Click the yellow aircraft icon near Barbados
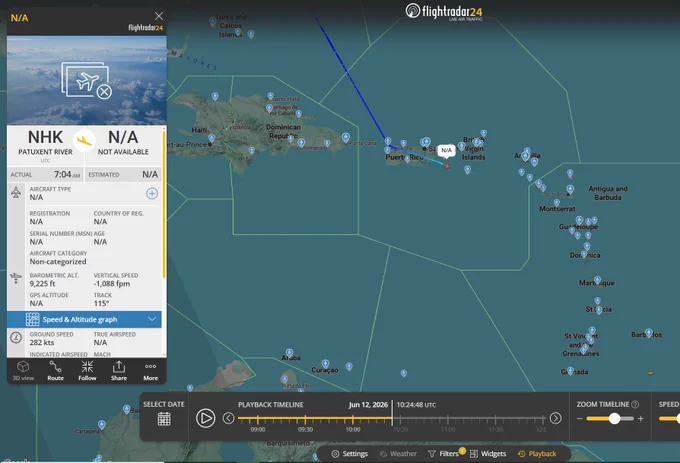Image resolution: width=680 pixels, height=463 pixels. click(x=650, y=372)
